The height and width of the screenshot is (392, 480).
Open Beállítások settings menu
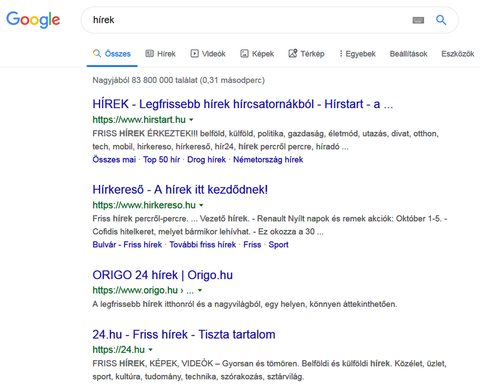[409, 54]
